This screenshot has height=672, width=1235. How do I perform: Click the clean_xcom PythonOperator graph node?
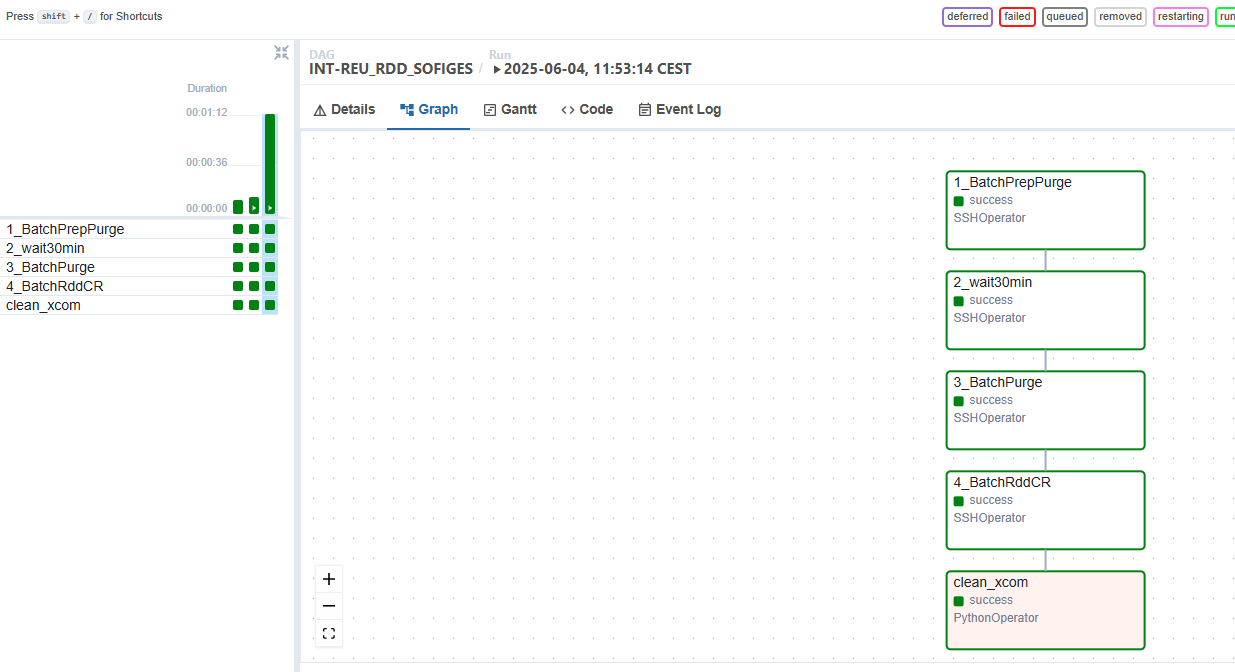(1045, 610)
